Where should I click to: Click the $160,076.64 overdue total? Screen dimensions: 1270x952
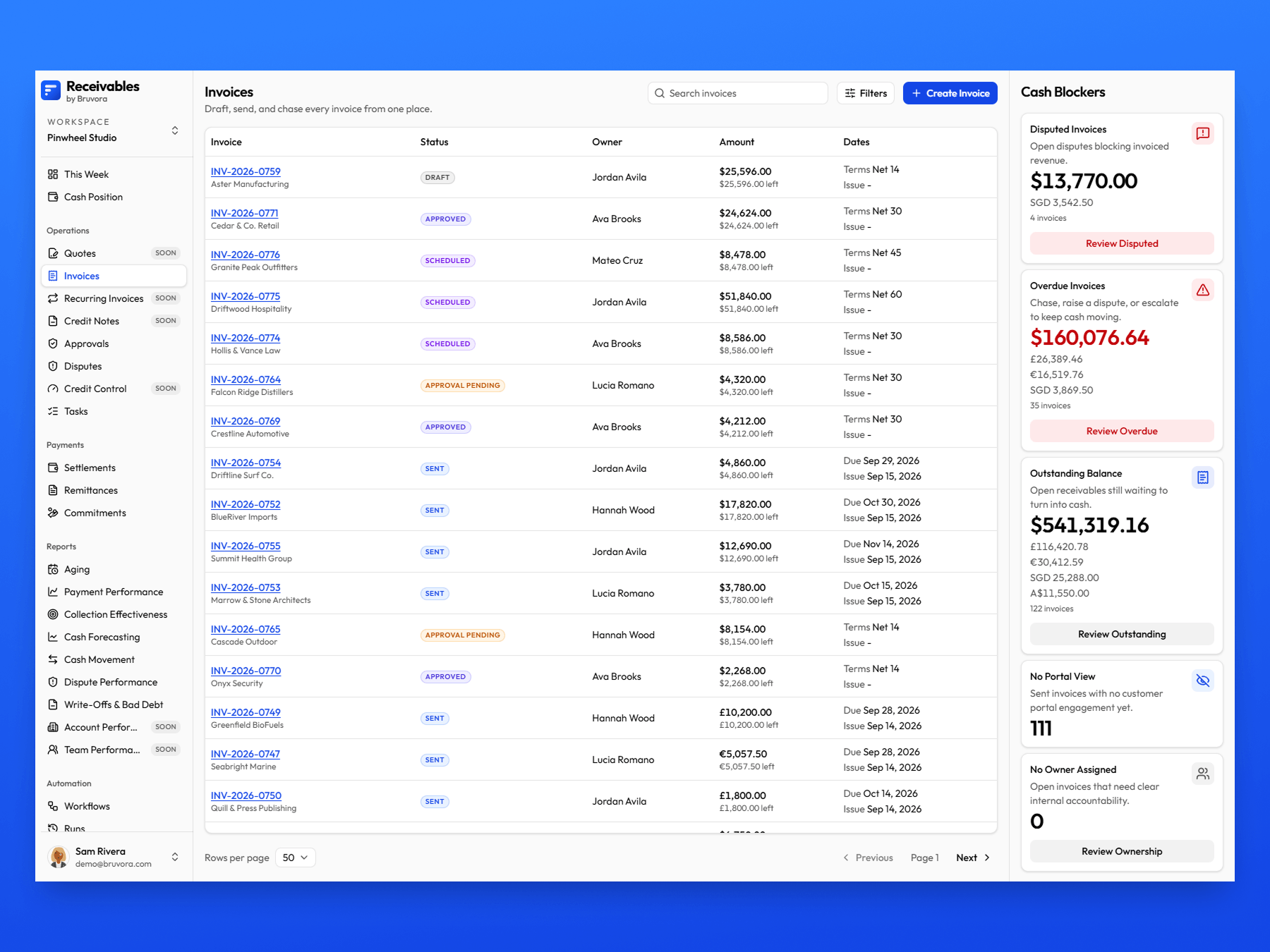(x=1089, y=338)
